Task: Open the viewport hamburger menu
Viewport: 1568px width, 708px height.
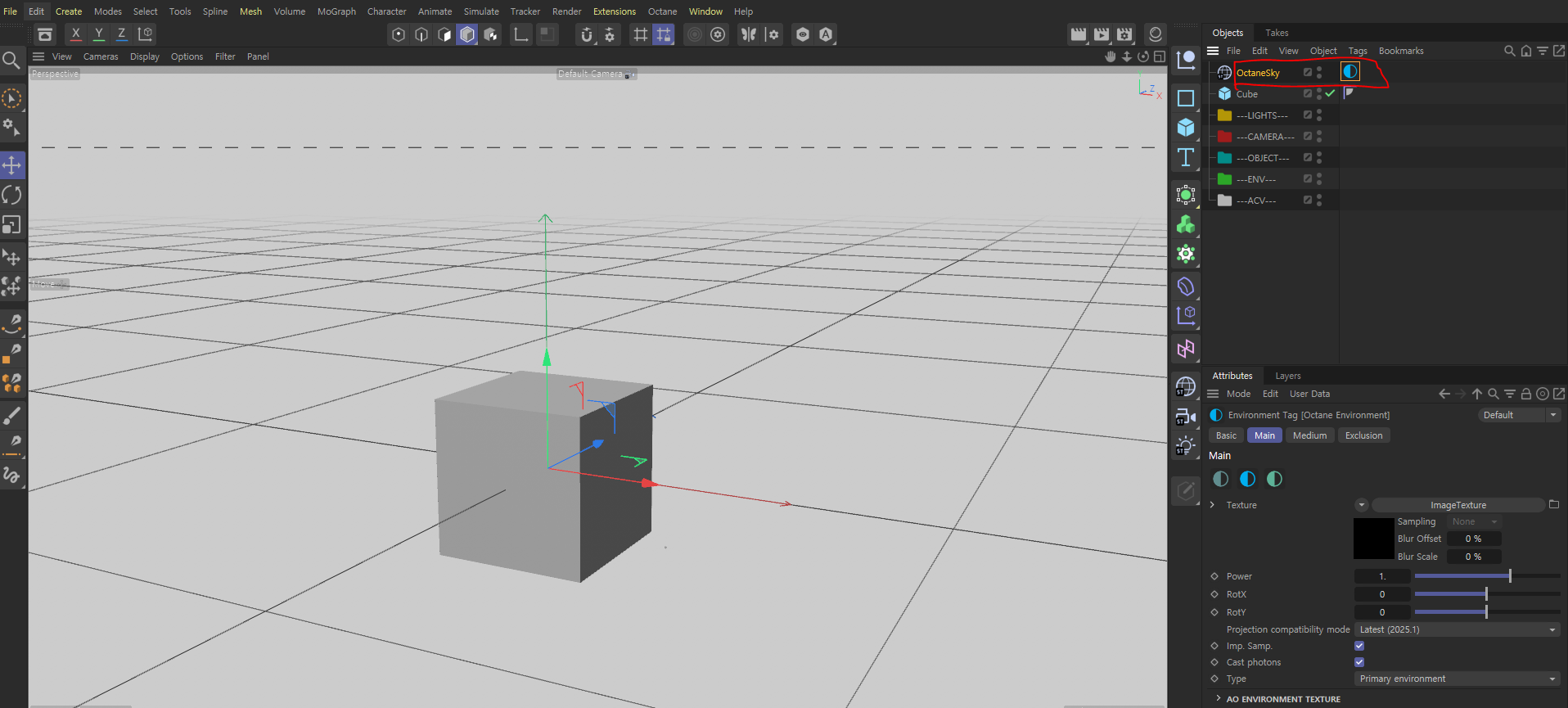Action: point(38,56)
